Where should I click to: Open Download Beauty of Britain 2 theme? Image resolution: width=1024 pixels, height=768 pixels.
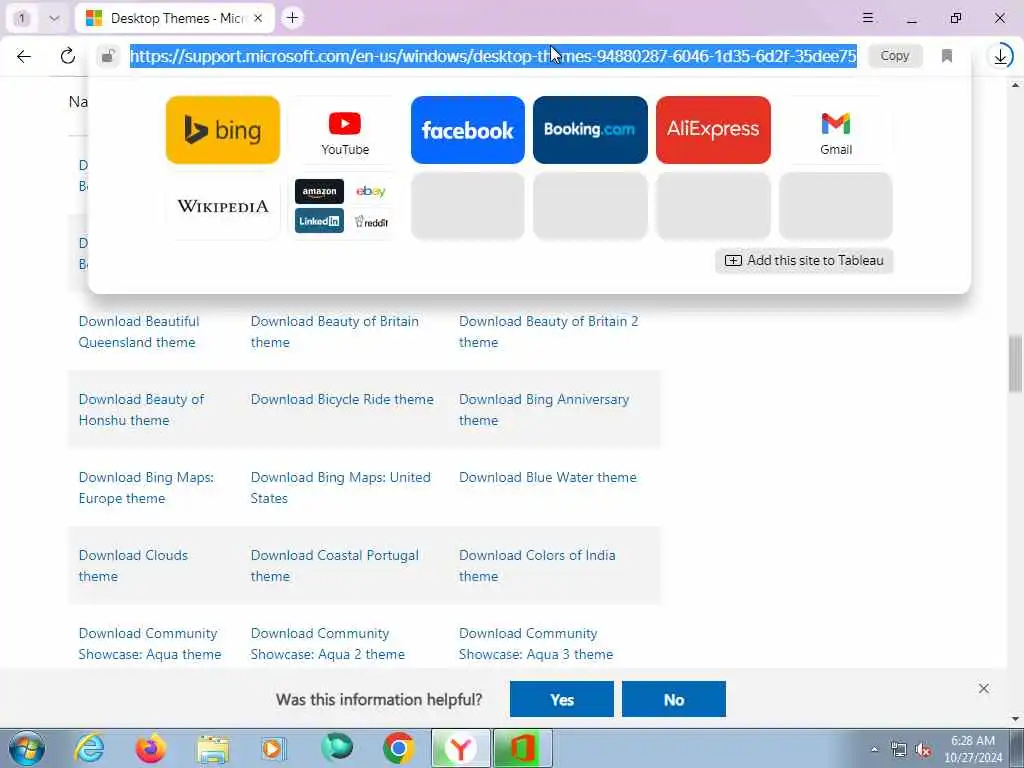click(549, 332)
